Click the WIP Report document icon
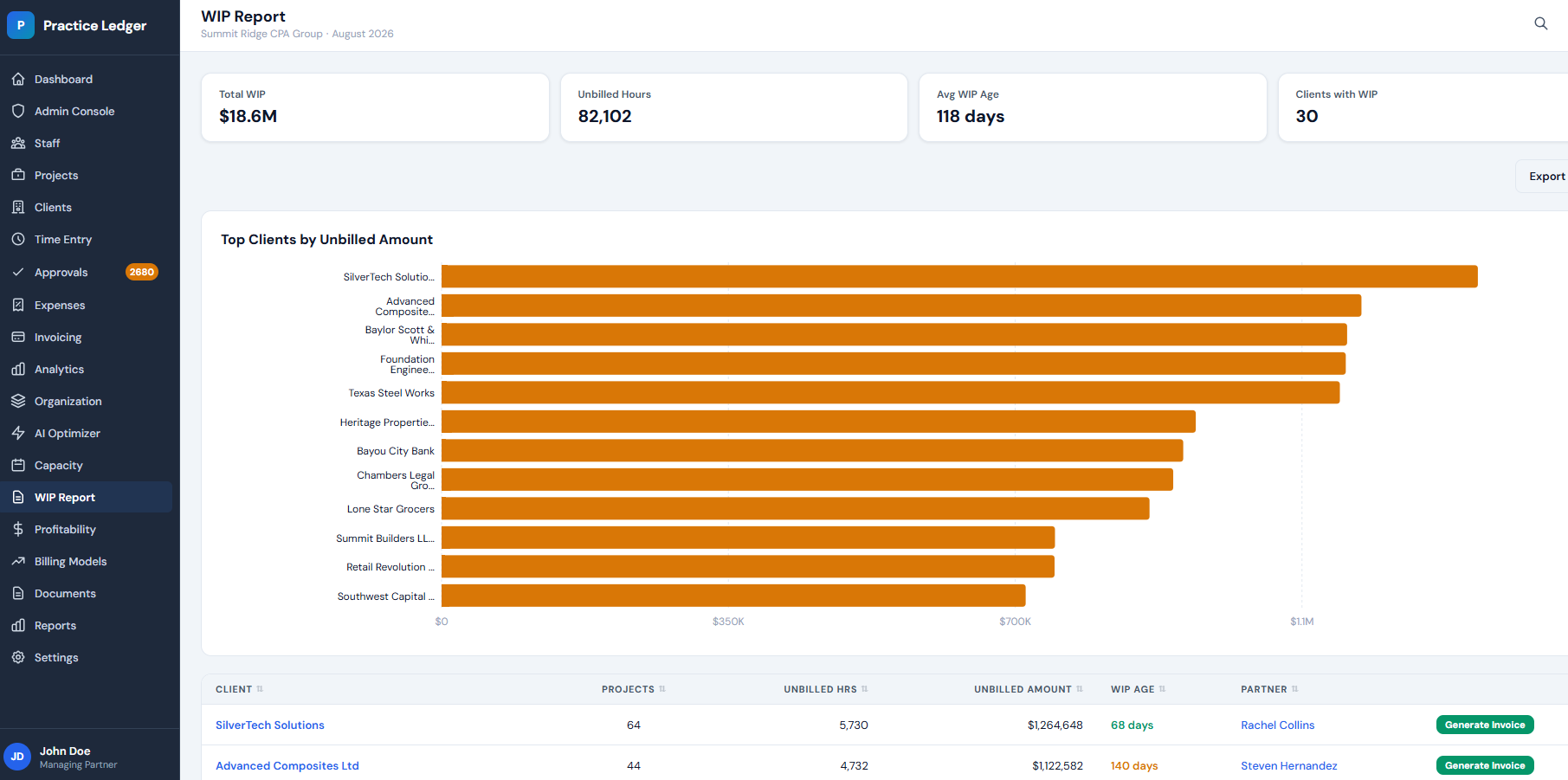The height and width of the screenshot is (780, 1568). [x=18, y=497]
